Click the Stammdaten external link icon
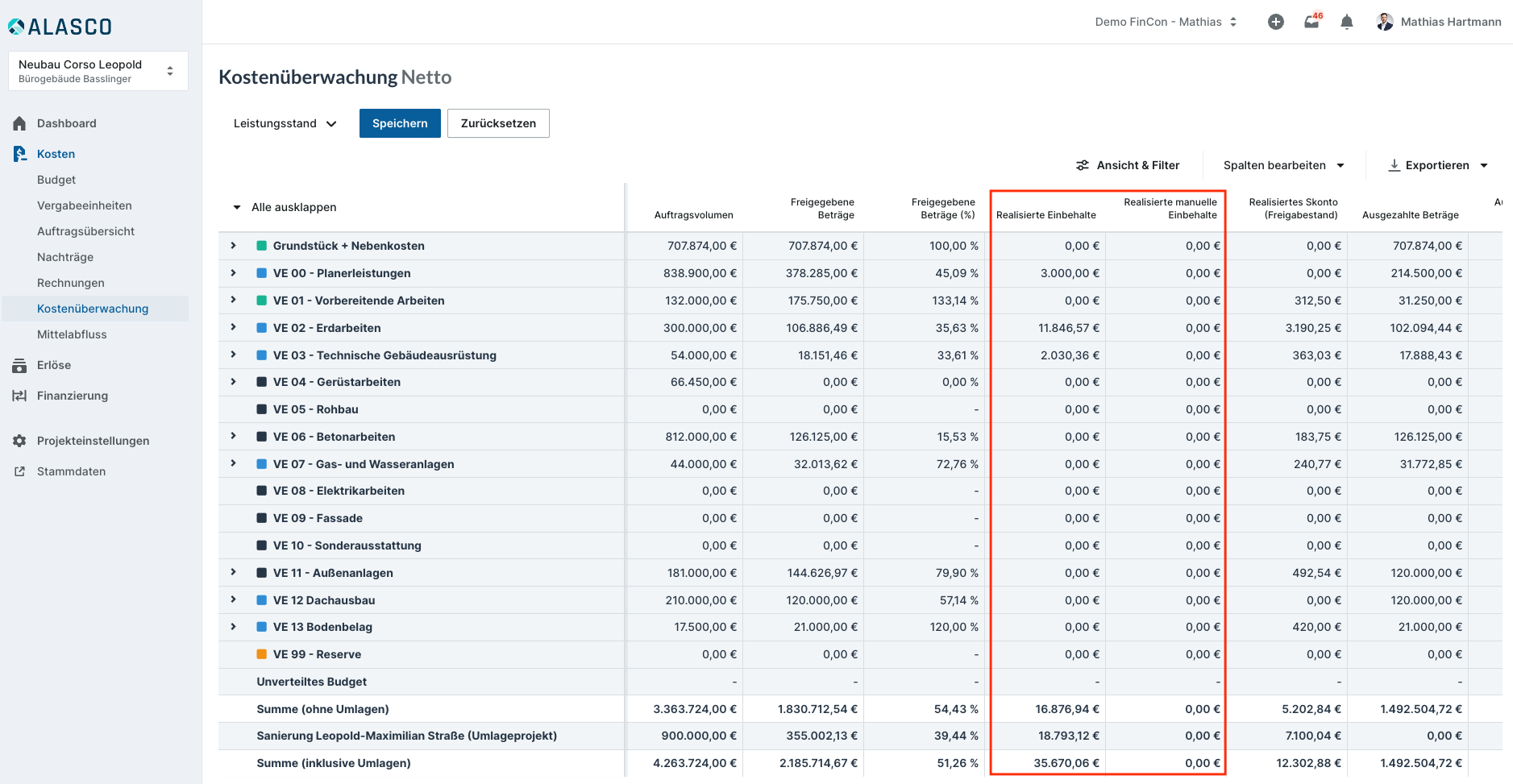The width and height of the screenshot is (1513, 784). (19, 471)
